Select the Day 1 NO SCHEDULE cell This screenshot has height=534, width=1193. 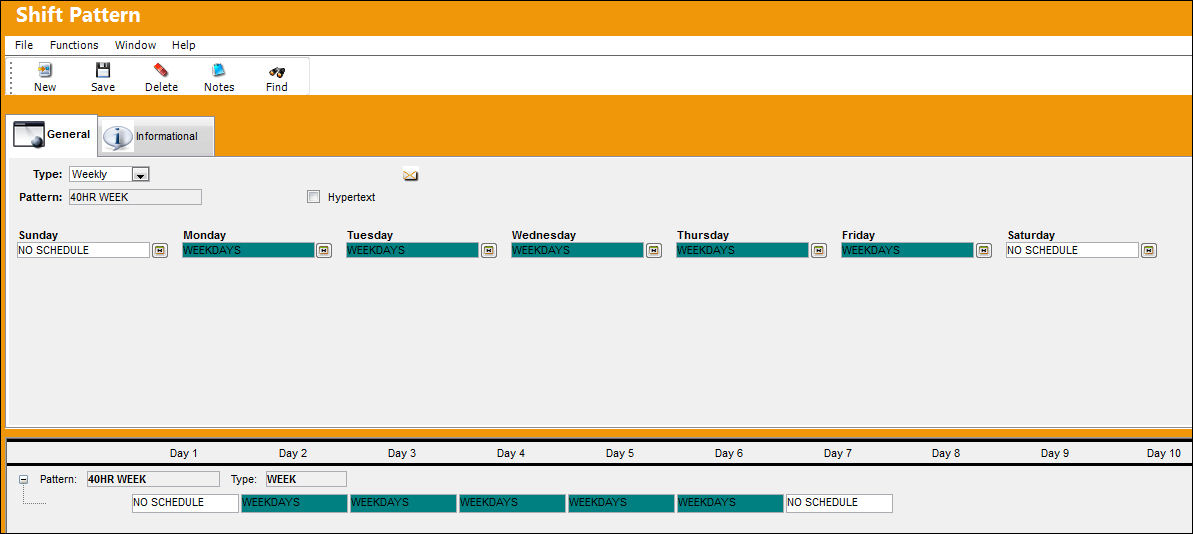click(185, 503)
